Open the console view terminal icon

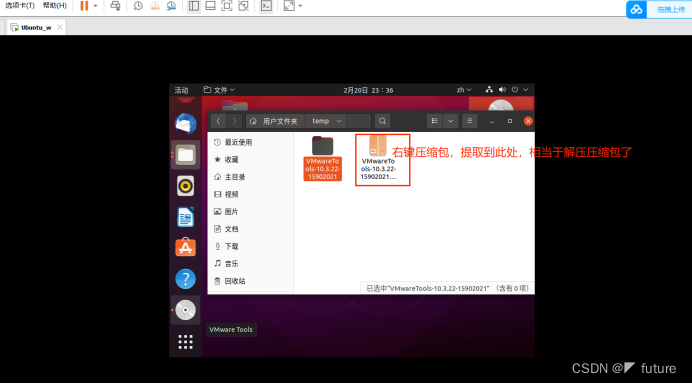pos(266,6)
